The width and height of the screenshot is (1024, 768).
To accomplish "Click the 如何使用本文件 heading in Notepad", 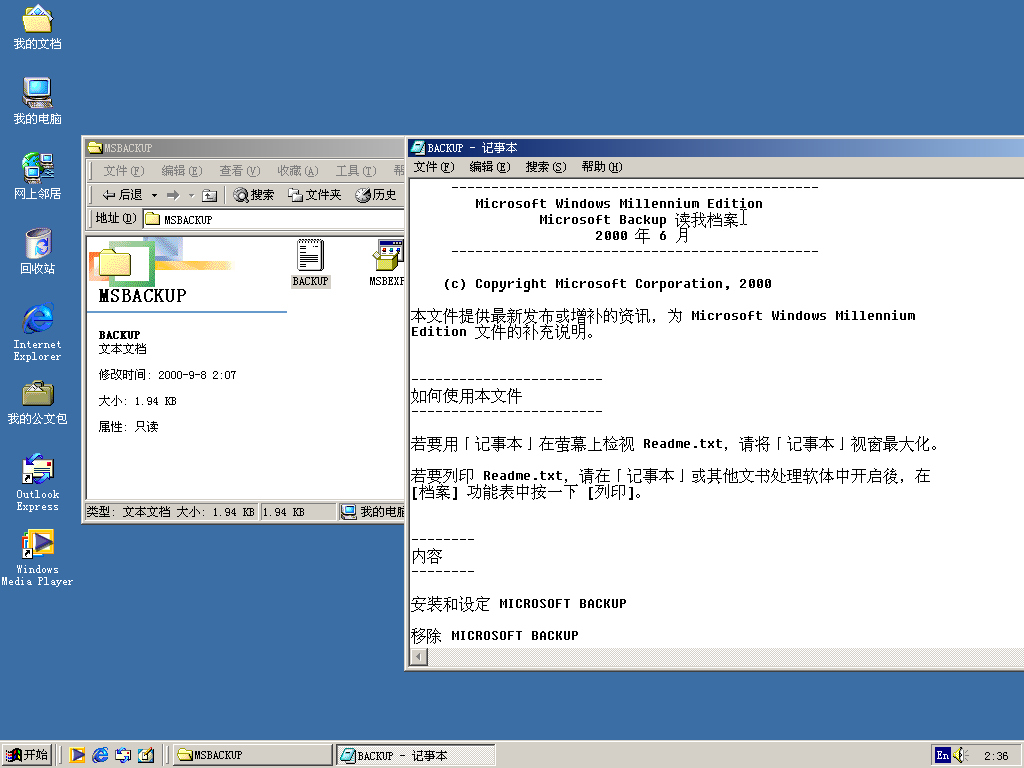I will tap(466, 396).
